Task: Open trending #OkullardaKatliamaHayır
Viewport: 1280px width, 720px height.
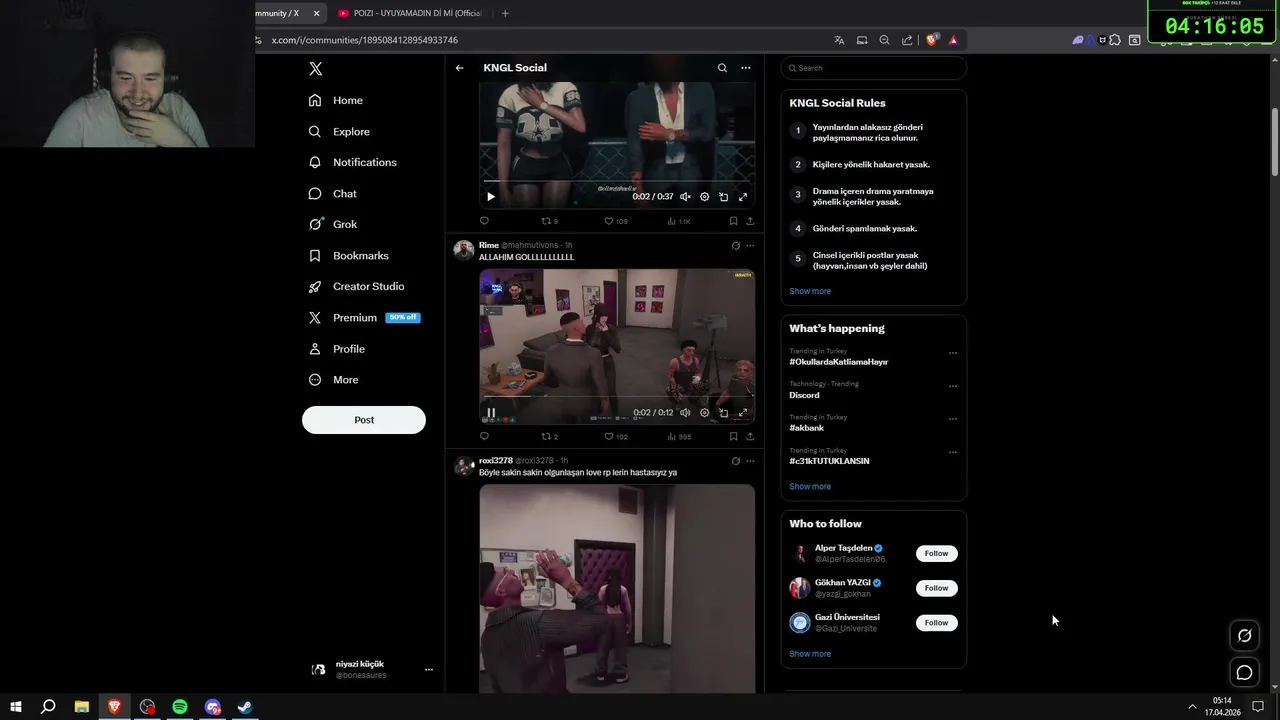Action: [838, 362]
